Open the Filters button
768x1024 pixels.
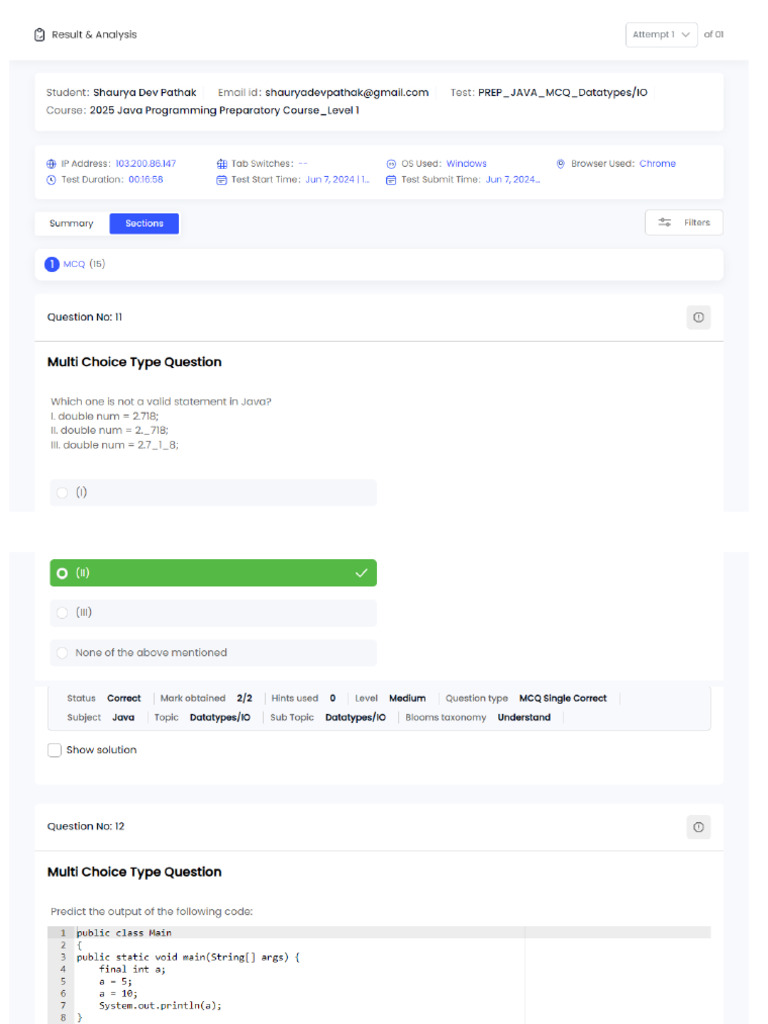(x=684, y=223)
